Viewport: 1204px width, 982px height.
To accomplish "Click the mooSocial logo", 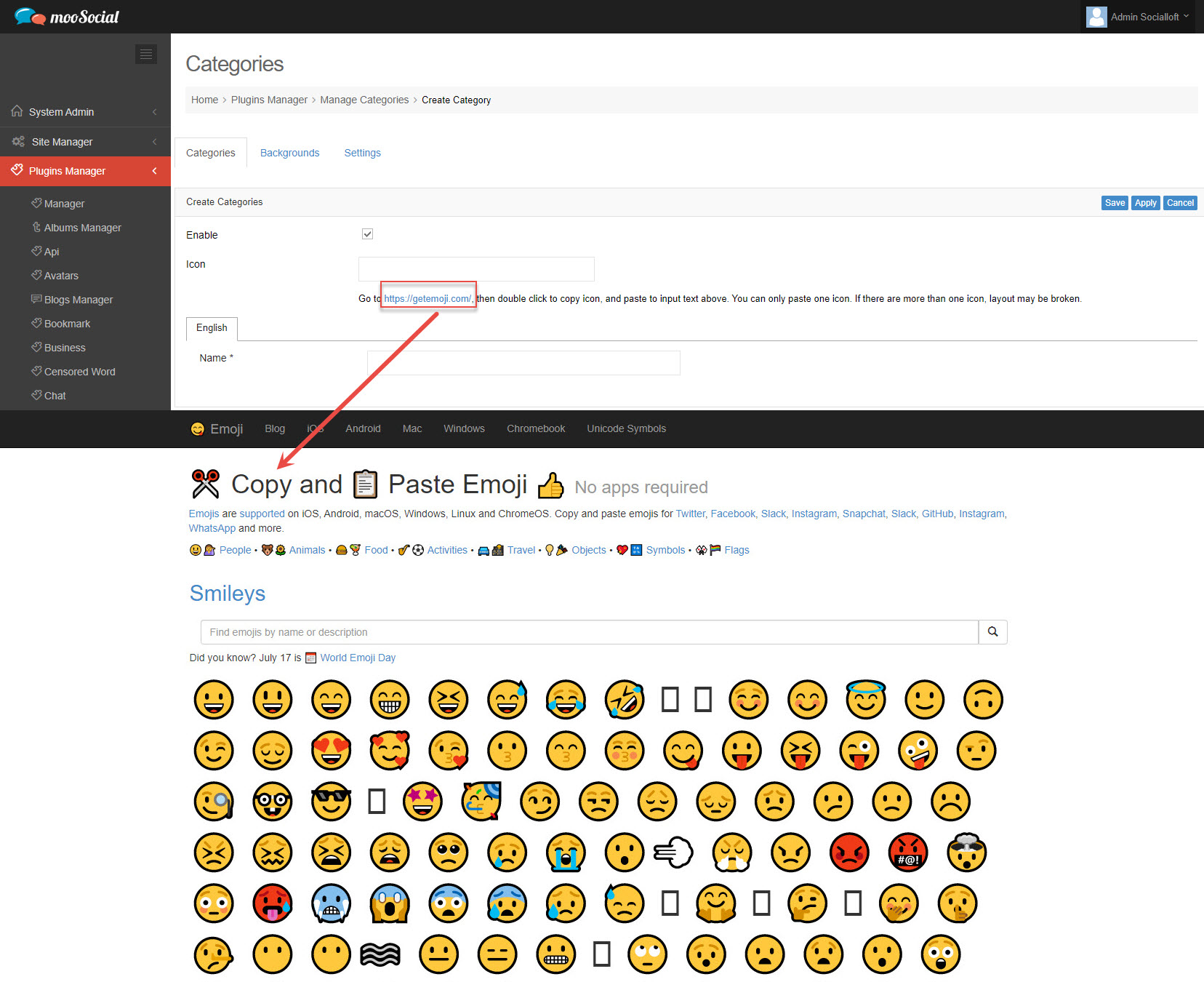I will [66, 16].
